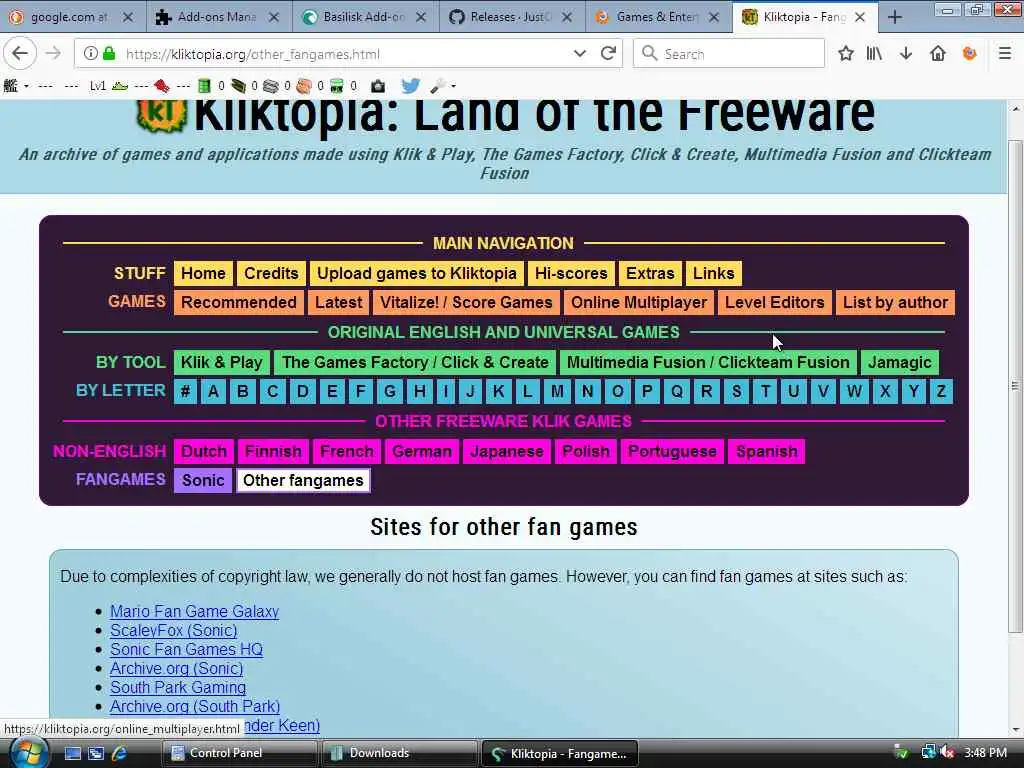Click the red repair icon in addon bar
Viewport: 1024px width, 768px height.
tap(162, 86)
